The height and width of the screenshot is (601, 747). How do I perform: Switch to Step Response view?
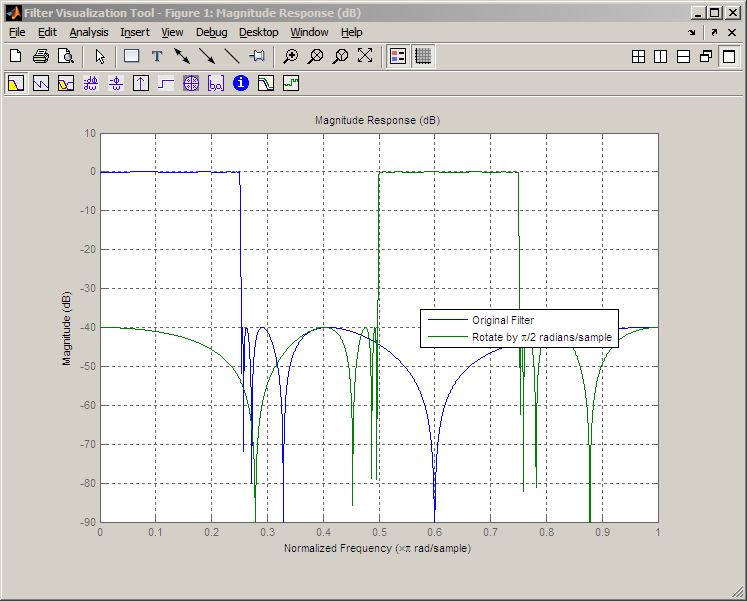click(166, 83)
